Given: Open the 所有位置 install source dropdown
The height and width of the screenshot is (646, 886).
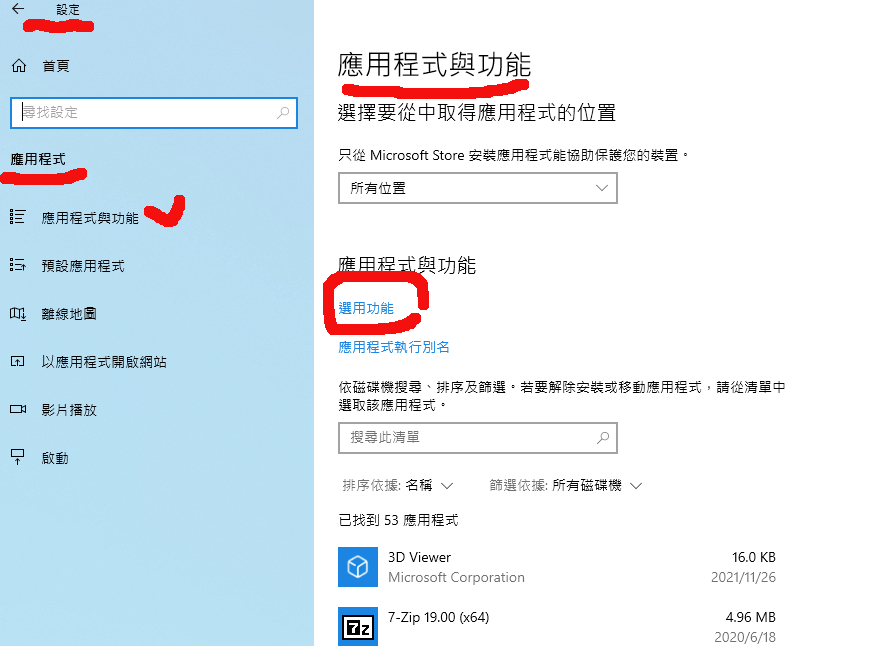Looking at the screenshot, I should pos(477,188).
